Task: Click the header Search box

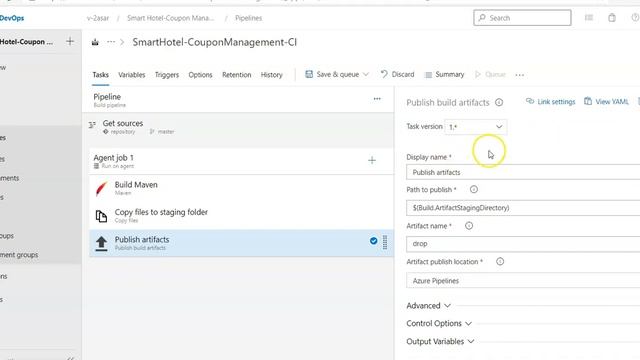Action: point(522,18)
